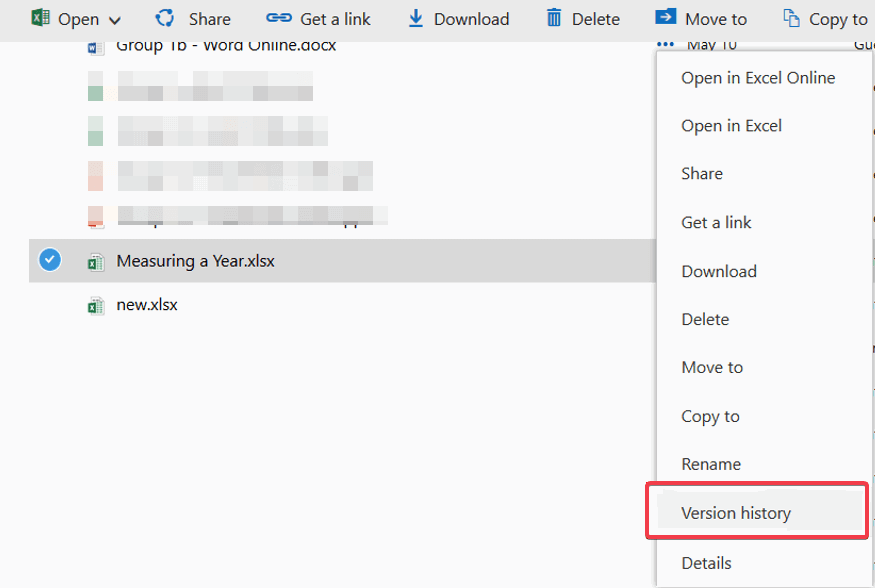The image size is (875, 588).
Task: Click the Move to label in the toolbar
Action: (x=715, y=19)
